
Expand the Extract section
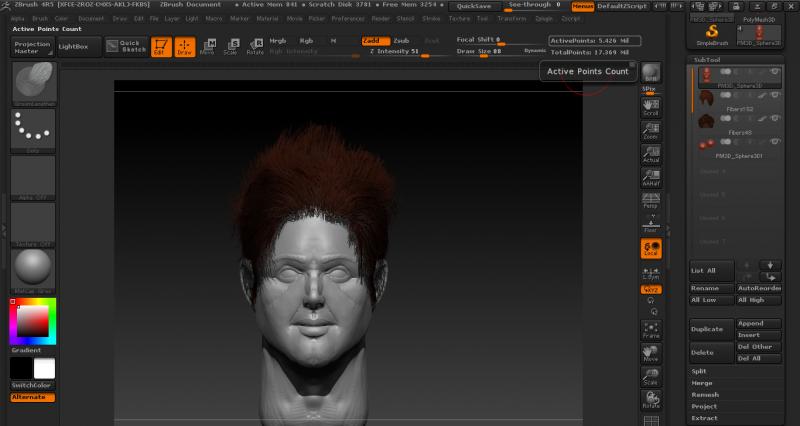tap(704, 418)
